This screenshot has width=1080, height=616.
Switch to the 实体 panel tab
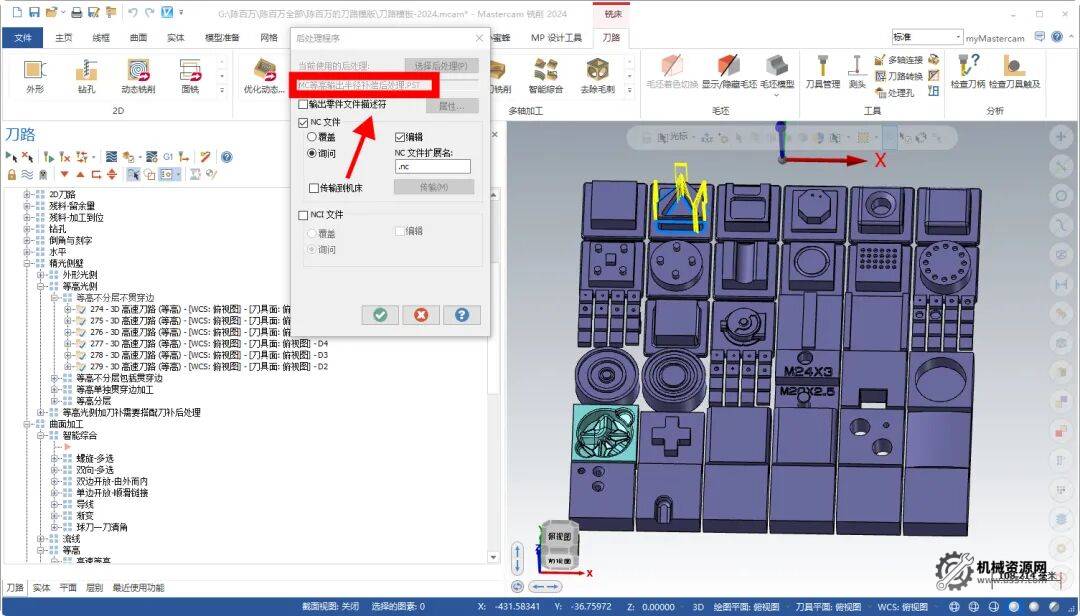[41, 588]
